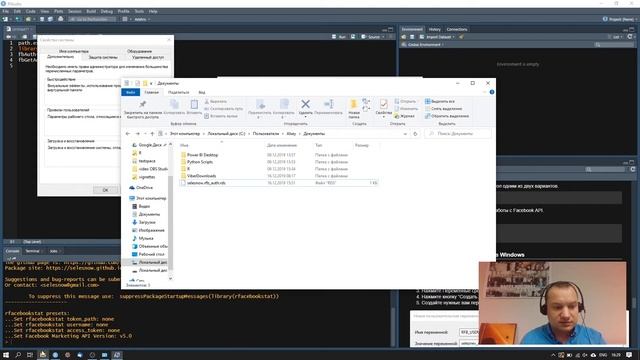Click 'Пользователи' in the Explorer breadcrumb
This screenshot has height=360, width=640.
pyautogui.click(x=266, y=134)
